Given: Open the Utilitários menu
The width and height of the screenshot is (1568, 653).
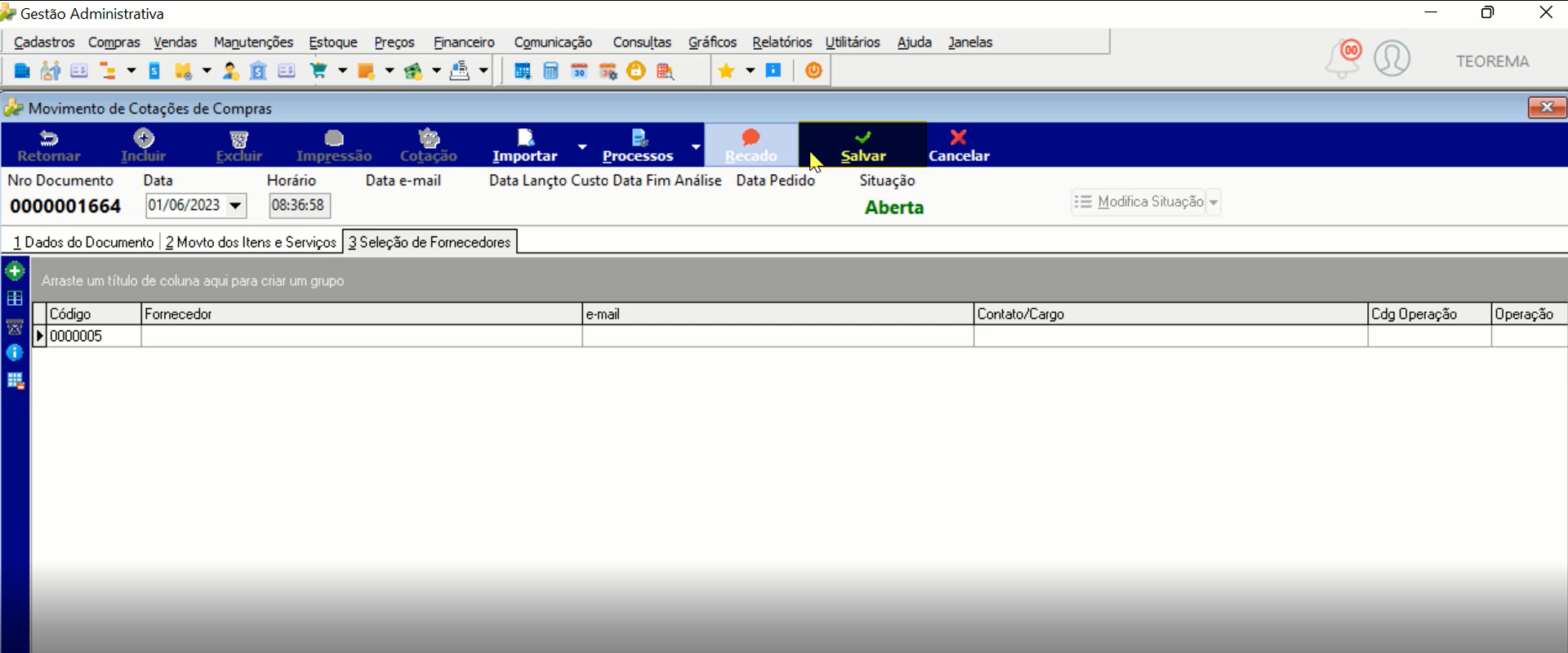Looking at the screenshot, I should pyautogui.click(x=853, y=42).
